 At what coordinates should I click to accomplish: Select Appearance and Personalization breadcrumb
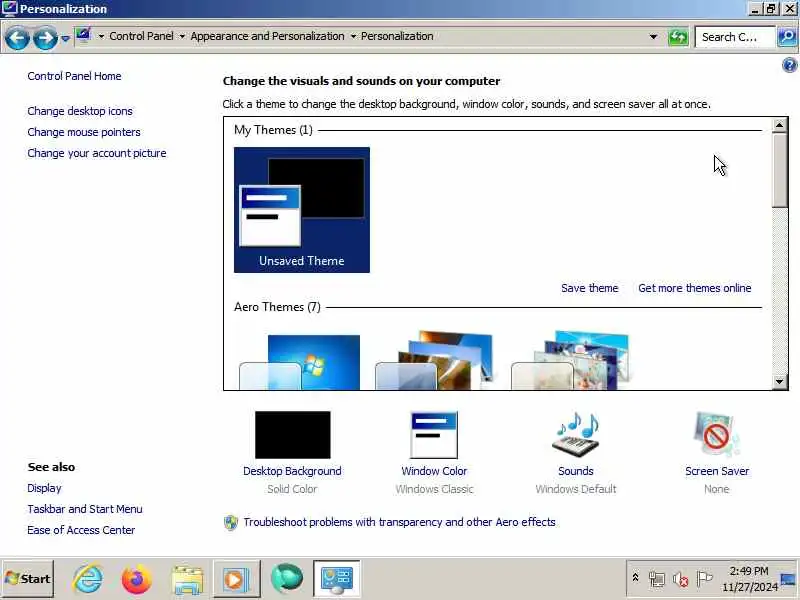pos(267,36)
